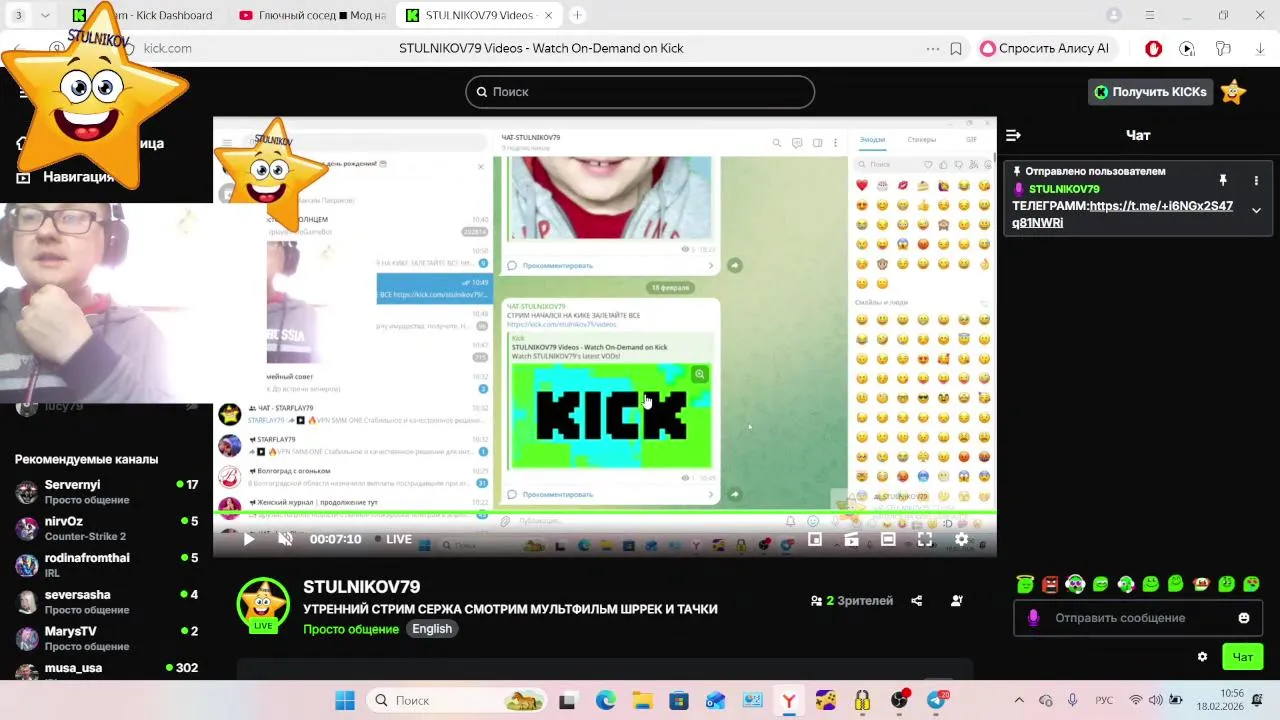Select the STULNIKOV79 Videos tab

point(480,15)
